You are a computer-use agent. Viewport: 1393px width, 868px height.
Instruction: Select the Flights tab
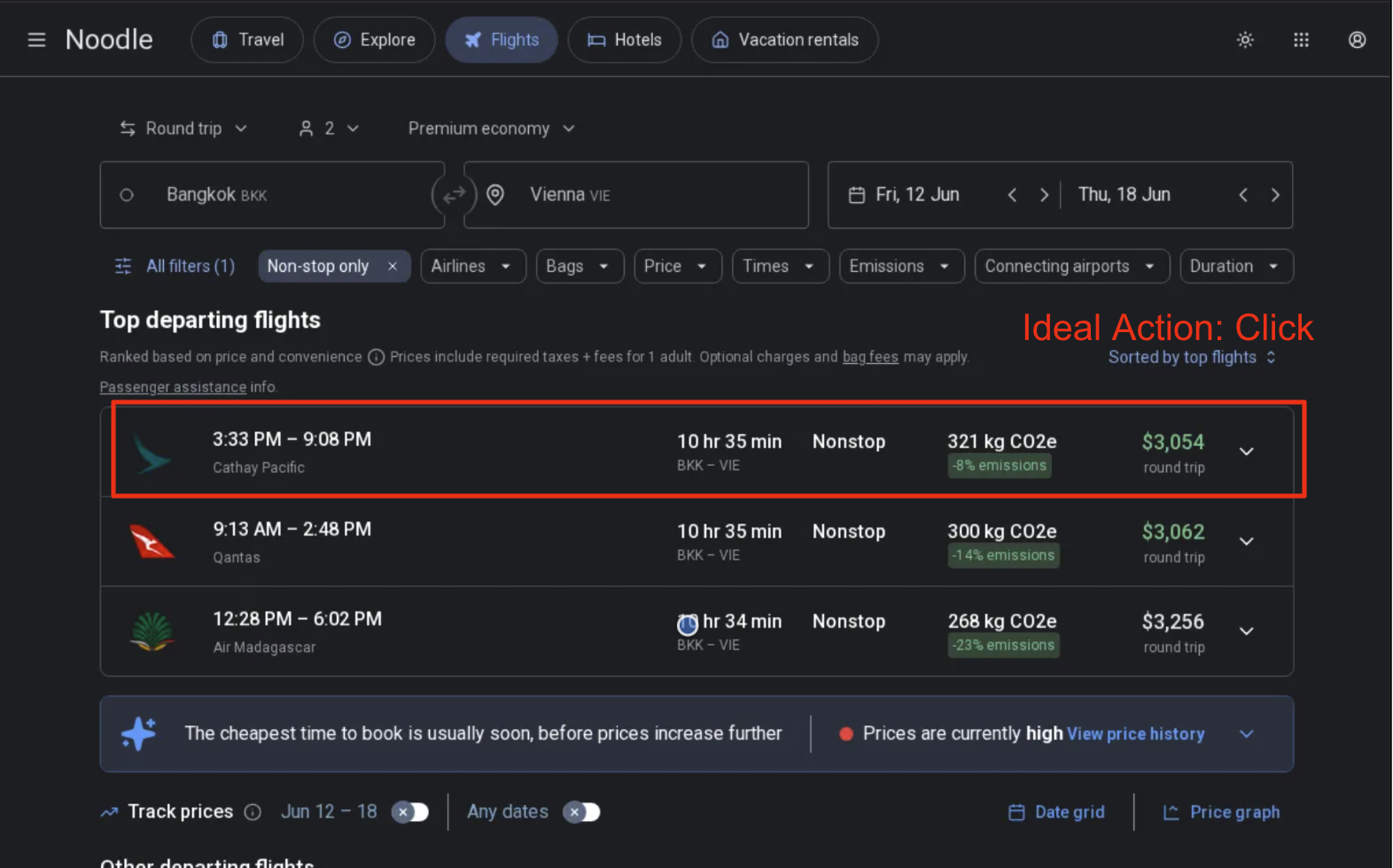(502, 40)
